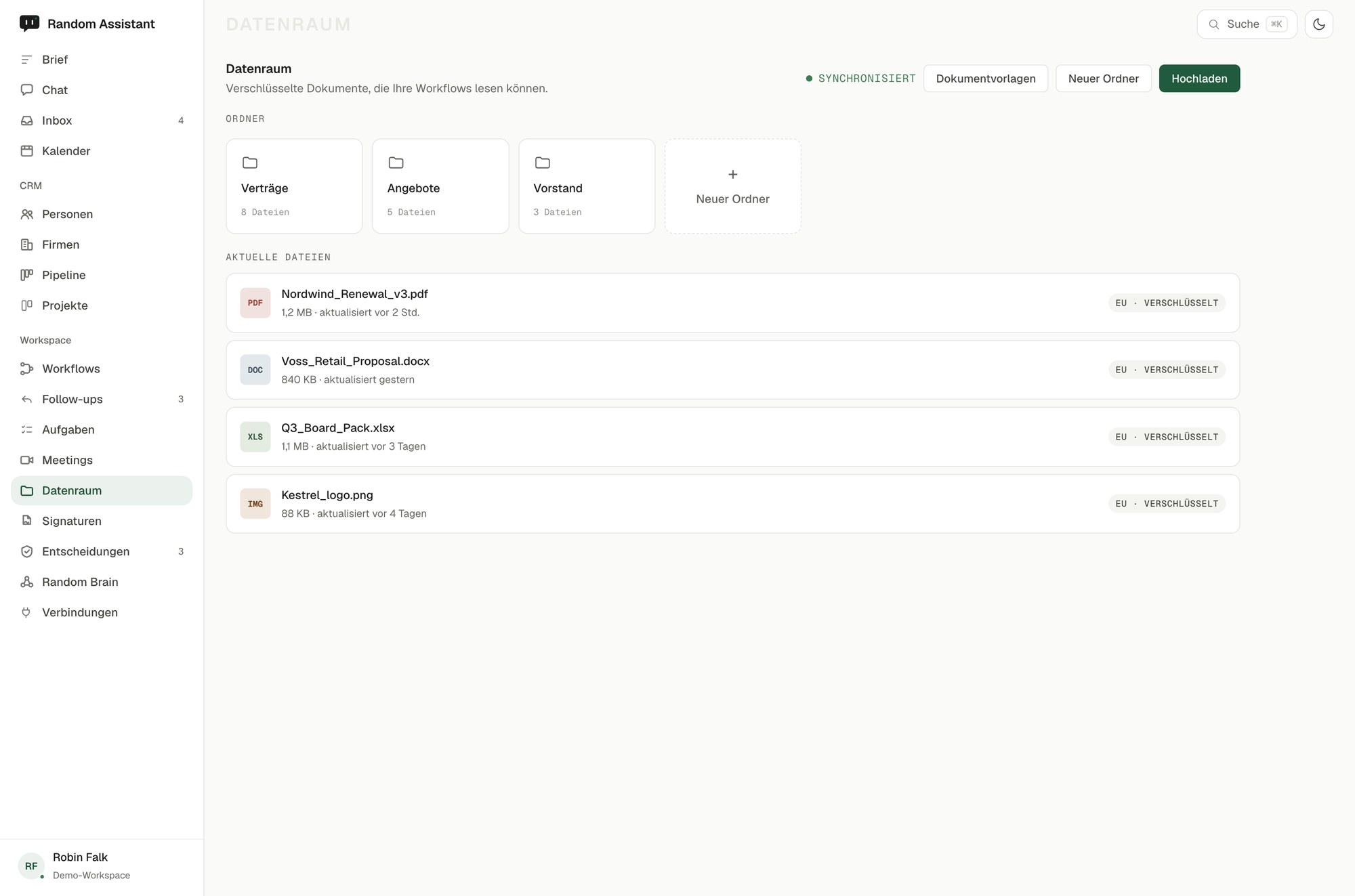The image size is (1355, 896).
Task: Open the Vorstand folder card
Action: click(587, 186)
